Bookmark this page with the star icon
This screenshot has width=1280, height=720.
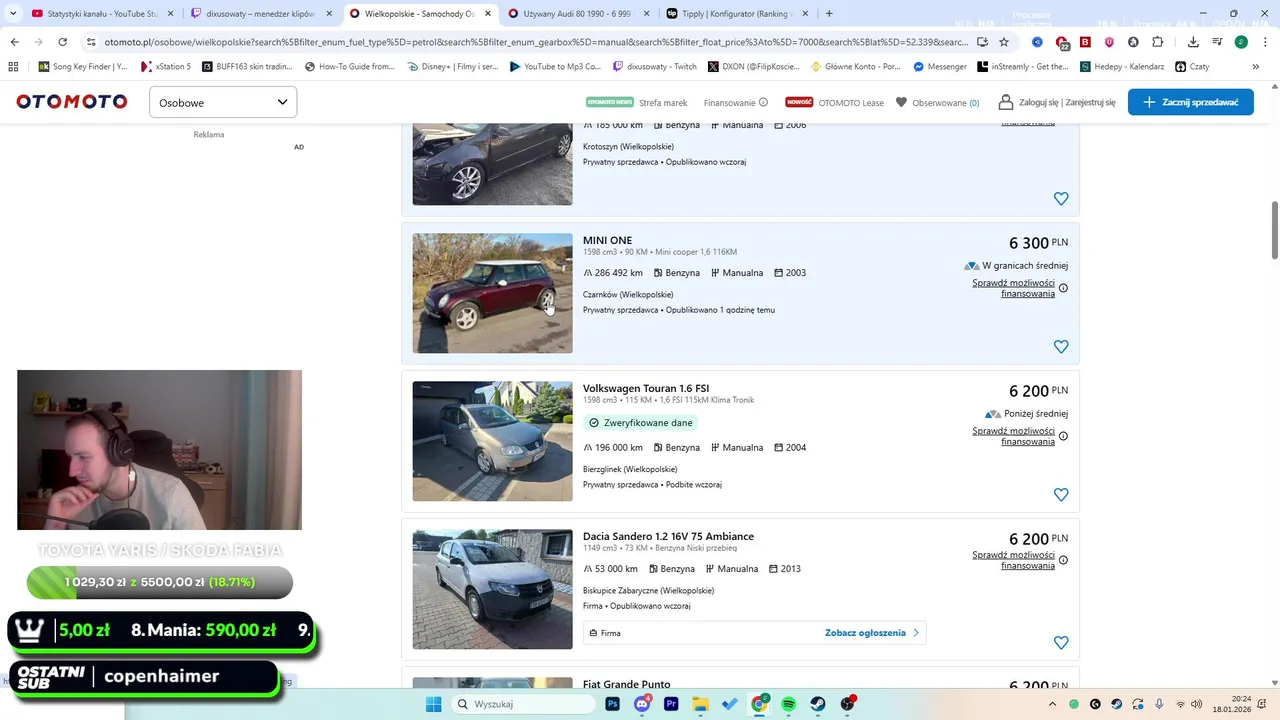coord(1004,42)
